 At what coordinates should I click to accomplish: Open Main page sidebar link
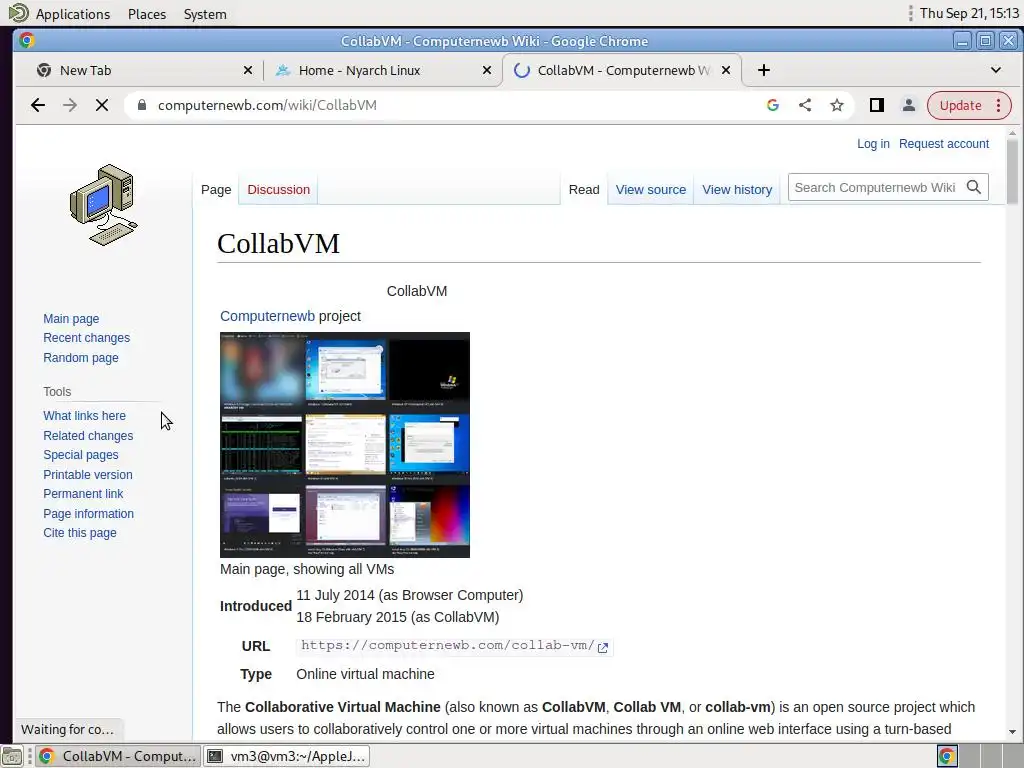tap(71, 319)
